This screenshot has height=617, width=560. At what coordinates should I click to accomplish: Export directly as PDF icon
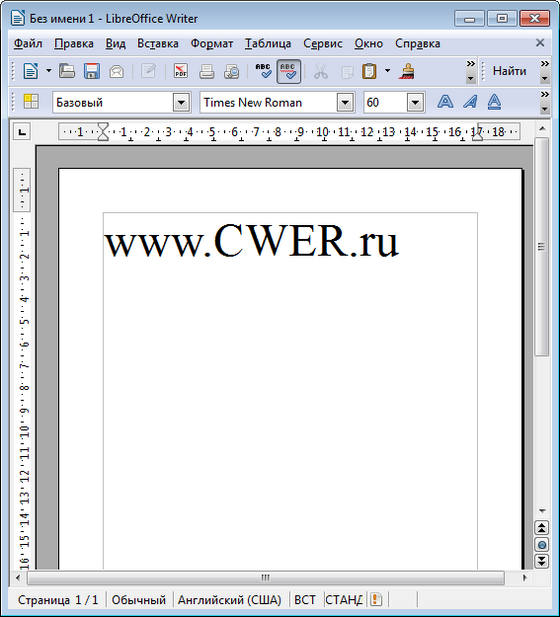click(x=181, y=72)
